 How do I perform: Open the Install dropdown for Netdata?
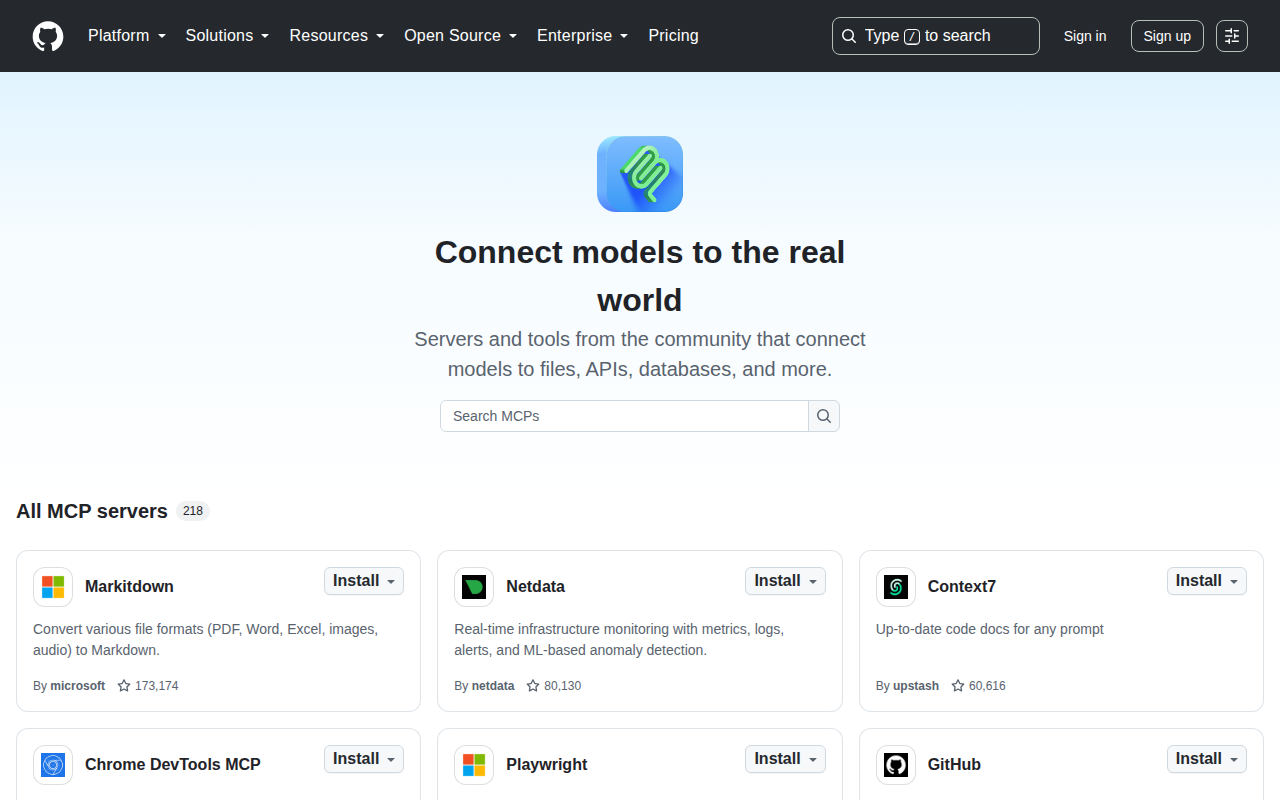pos(785,581)
